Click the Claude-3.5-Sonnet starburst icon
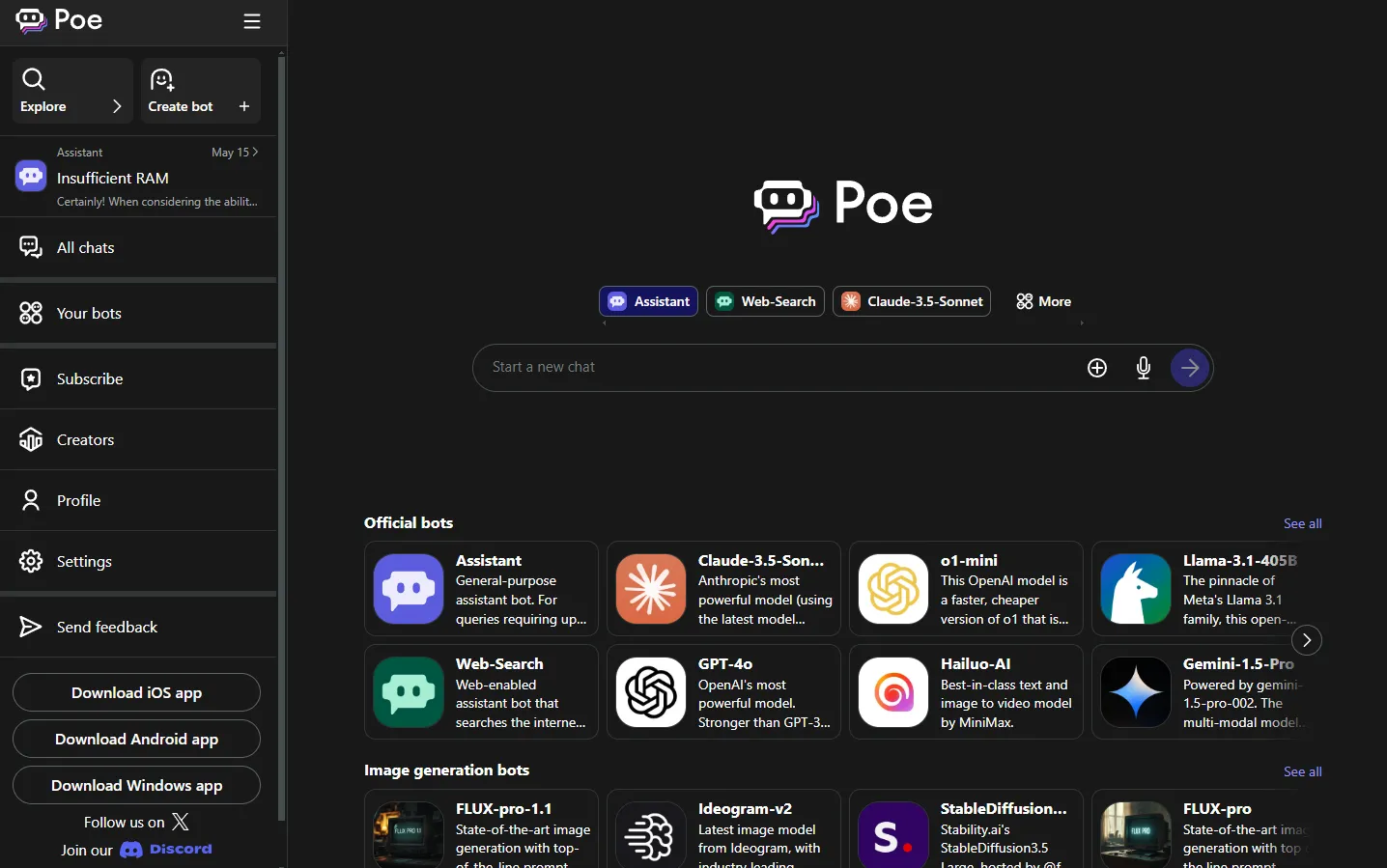Screen dimensions: 1387x868 pos(851,301)
